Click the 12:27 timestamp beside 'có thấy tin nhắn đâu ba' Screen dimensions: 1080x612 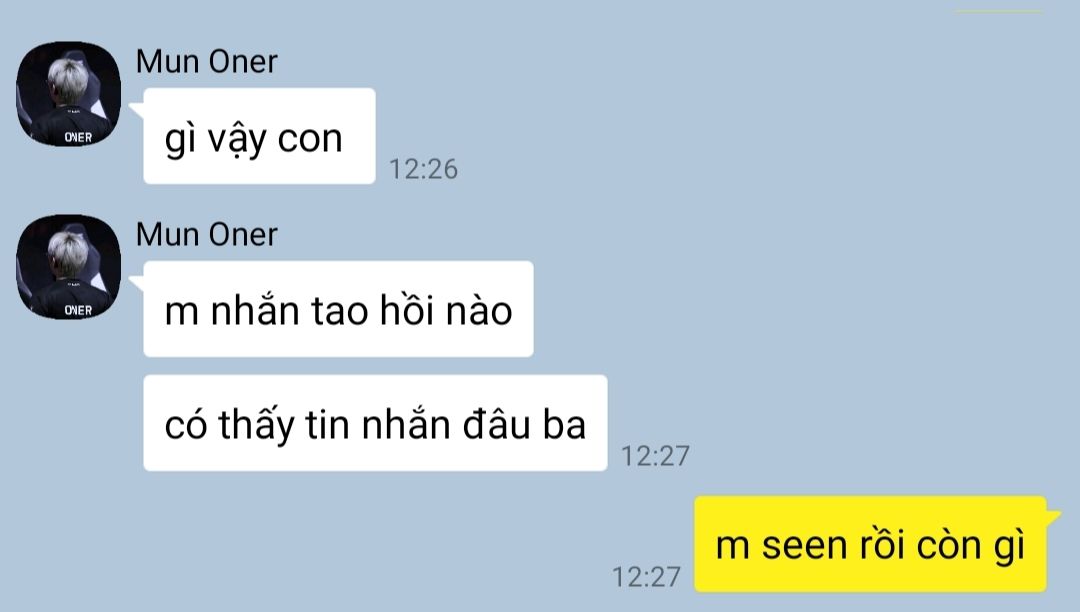coord(655,456)
